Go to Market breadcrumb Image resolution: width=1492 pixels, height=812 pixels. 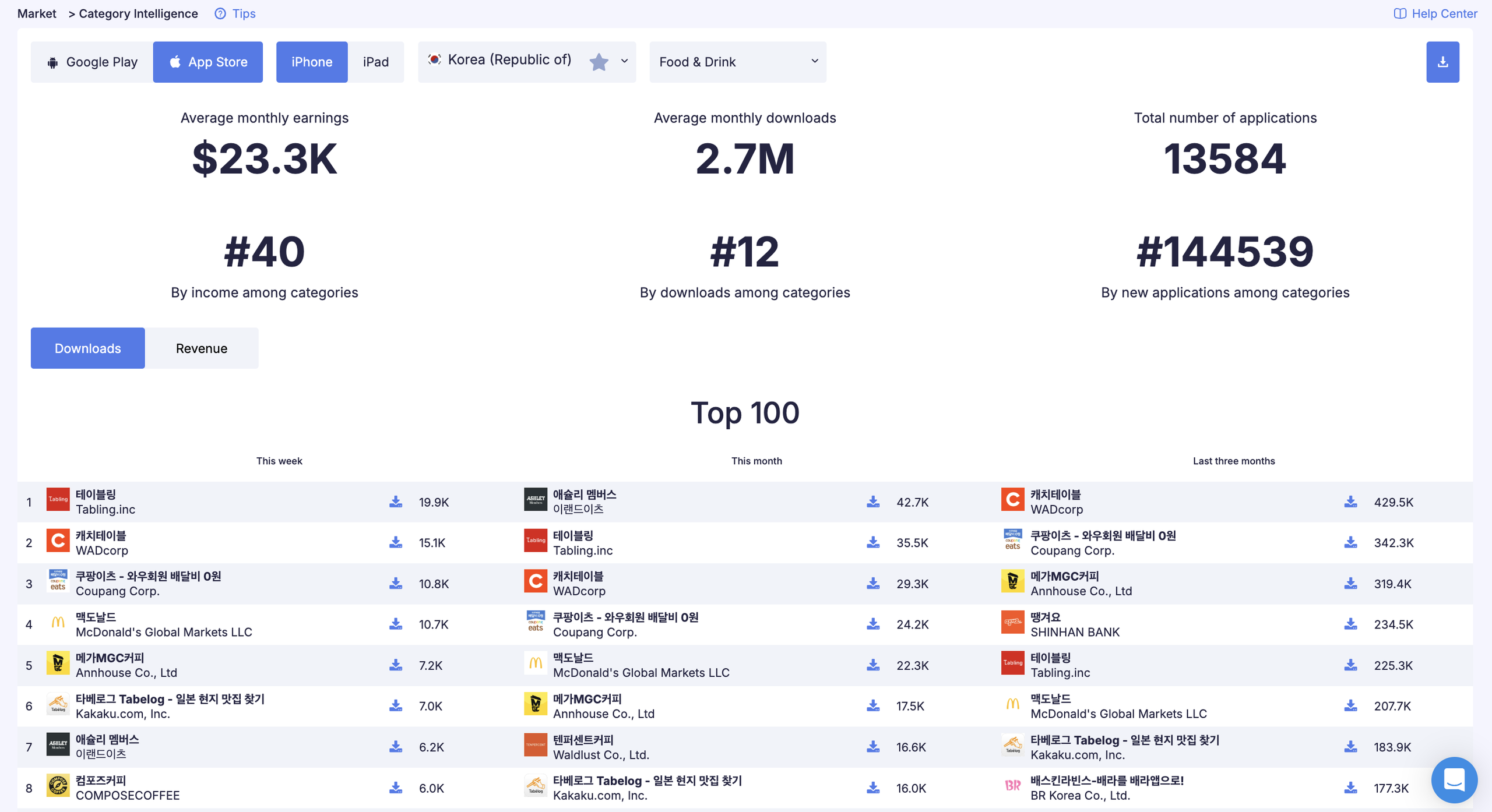(x=37, y=13)
